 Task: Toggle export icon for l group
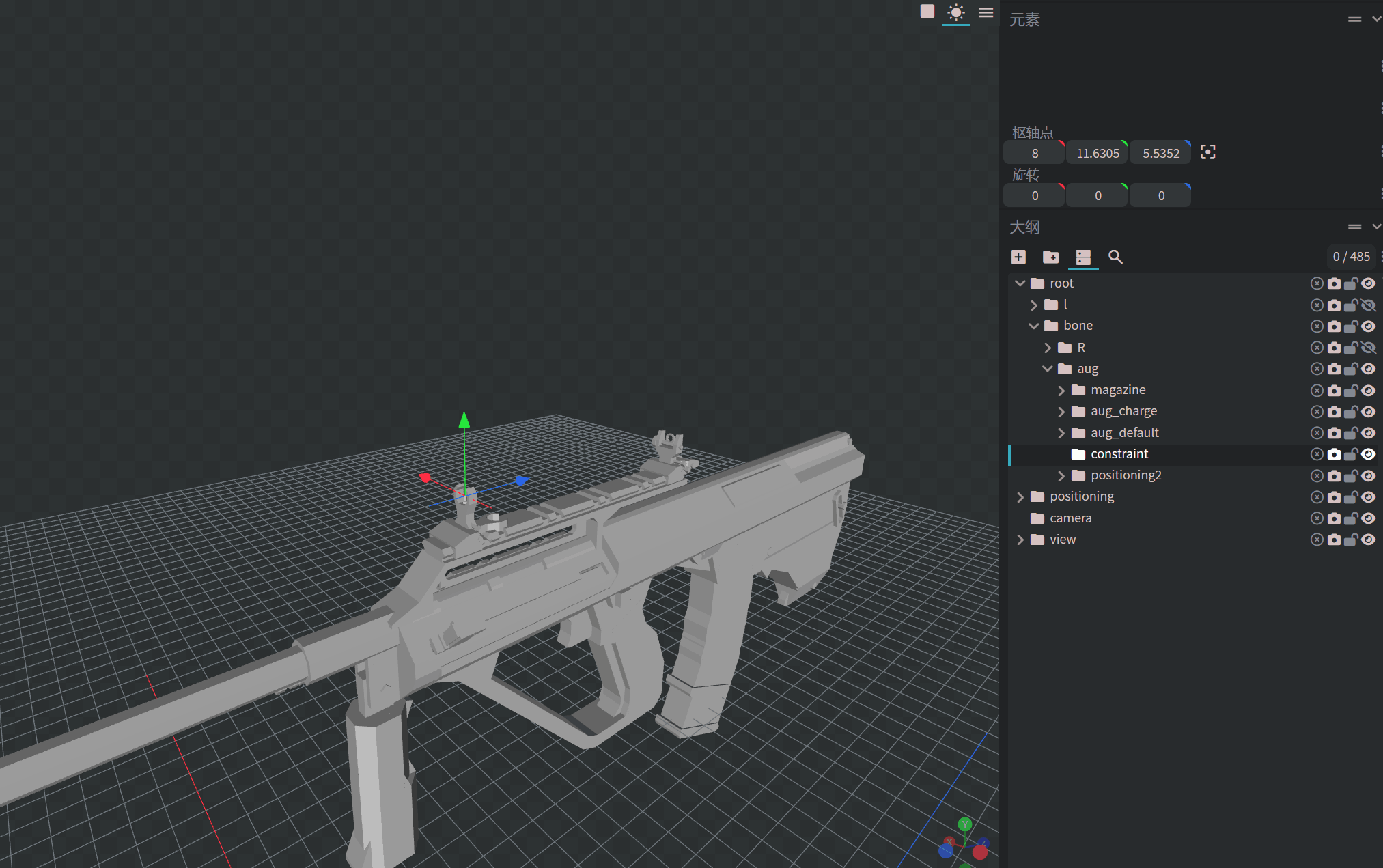click(1317, 305)
